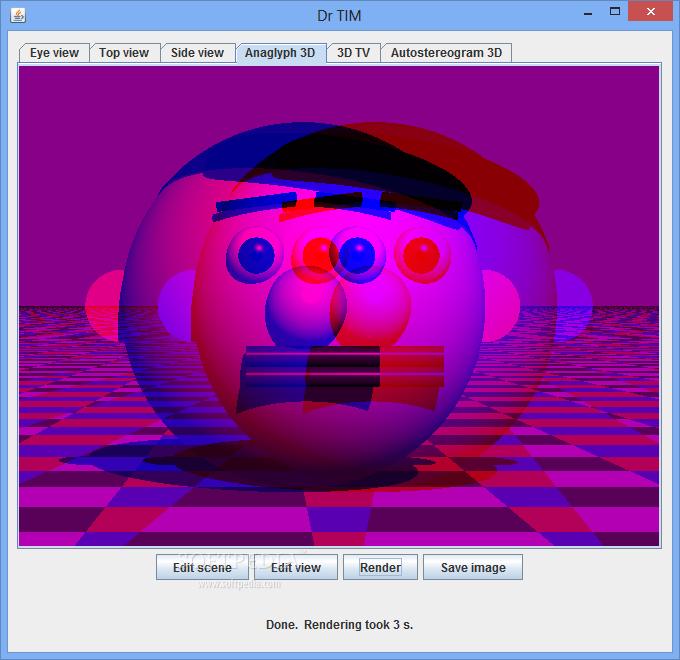
Task: Click the rendered anaglyph image of the head
Action: 339,306
